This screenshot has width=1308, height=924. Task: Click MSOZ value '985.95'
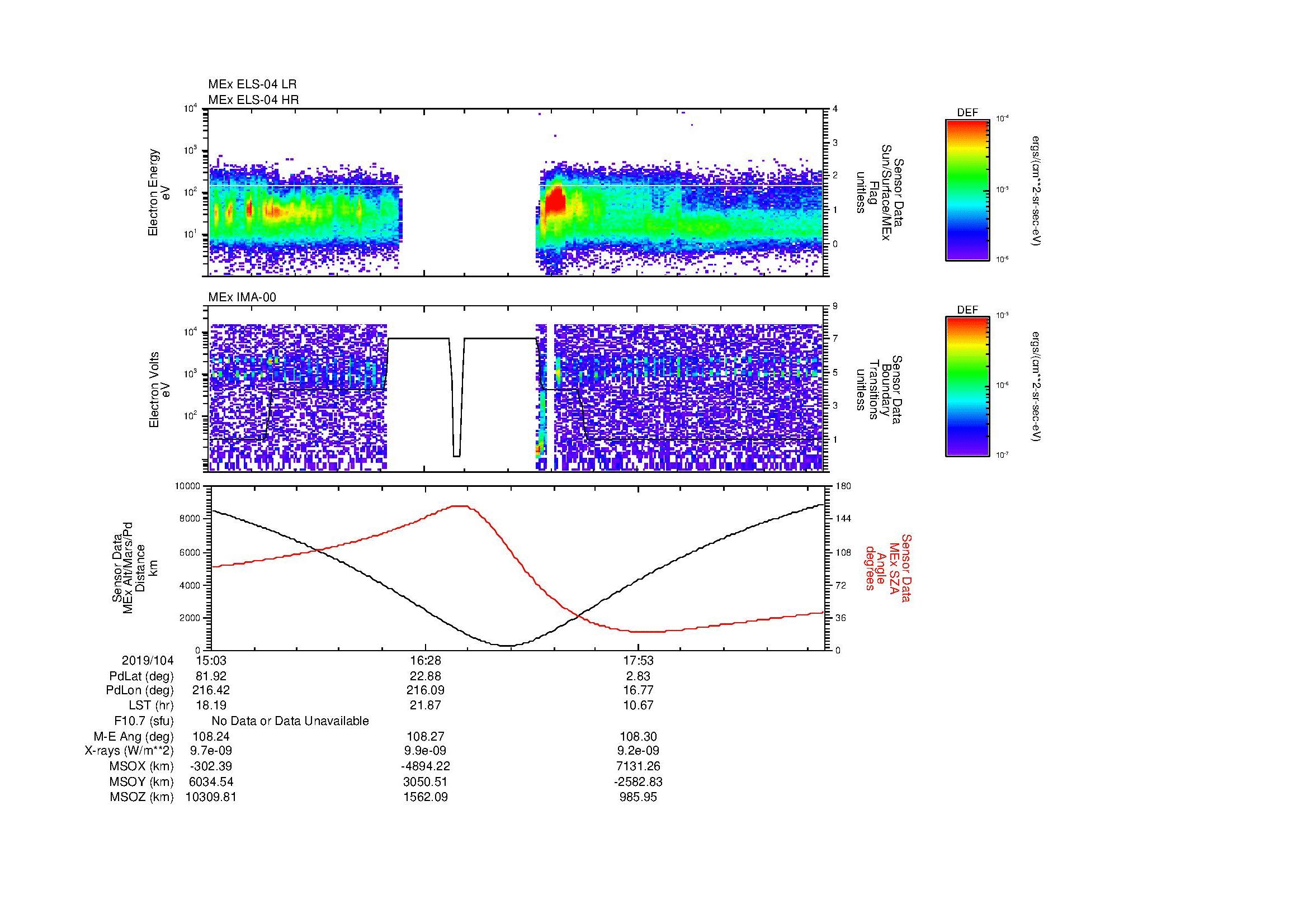click(639, 797)
